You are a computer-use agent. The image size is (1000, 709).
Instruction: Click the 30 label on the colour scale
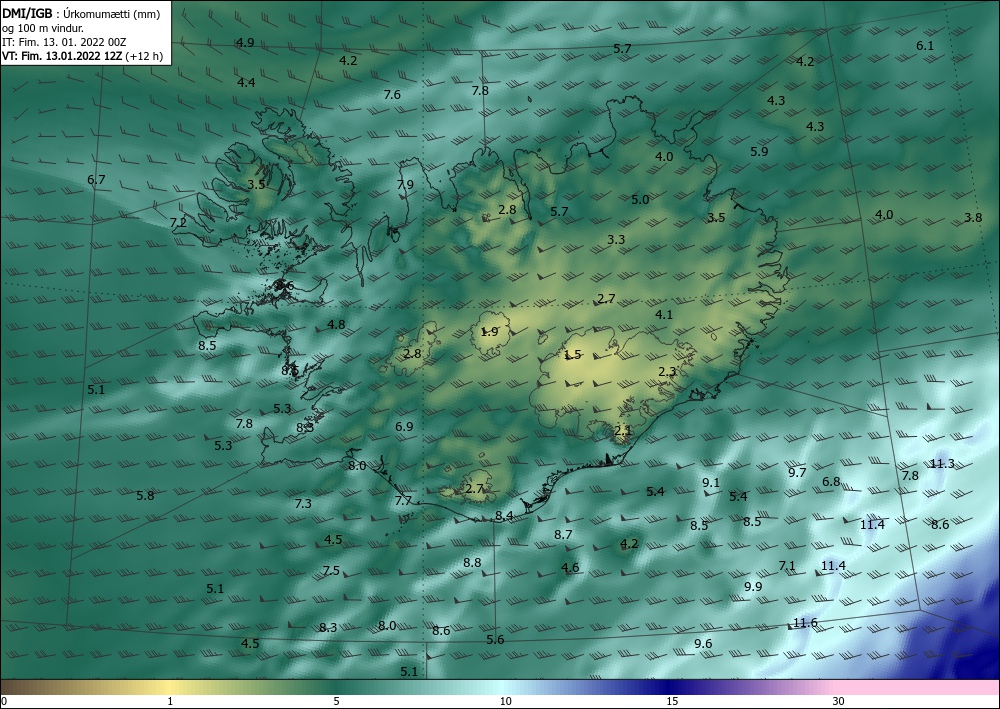(x=839, y=701)
